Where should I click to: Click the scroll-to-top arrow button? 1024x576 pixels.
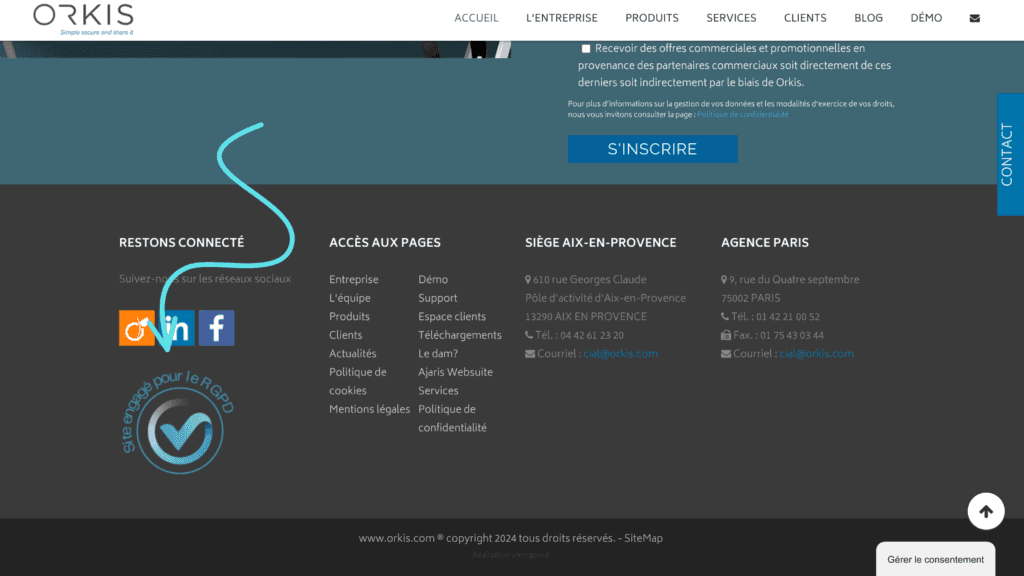coord(985,511)
